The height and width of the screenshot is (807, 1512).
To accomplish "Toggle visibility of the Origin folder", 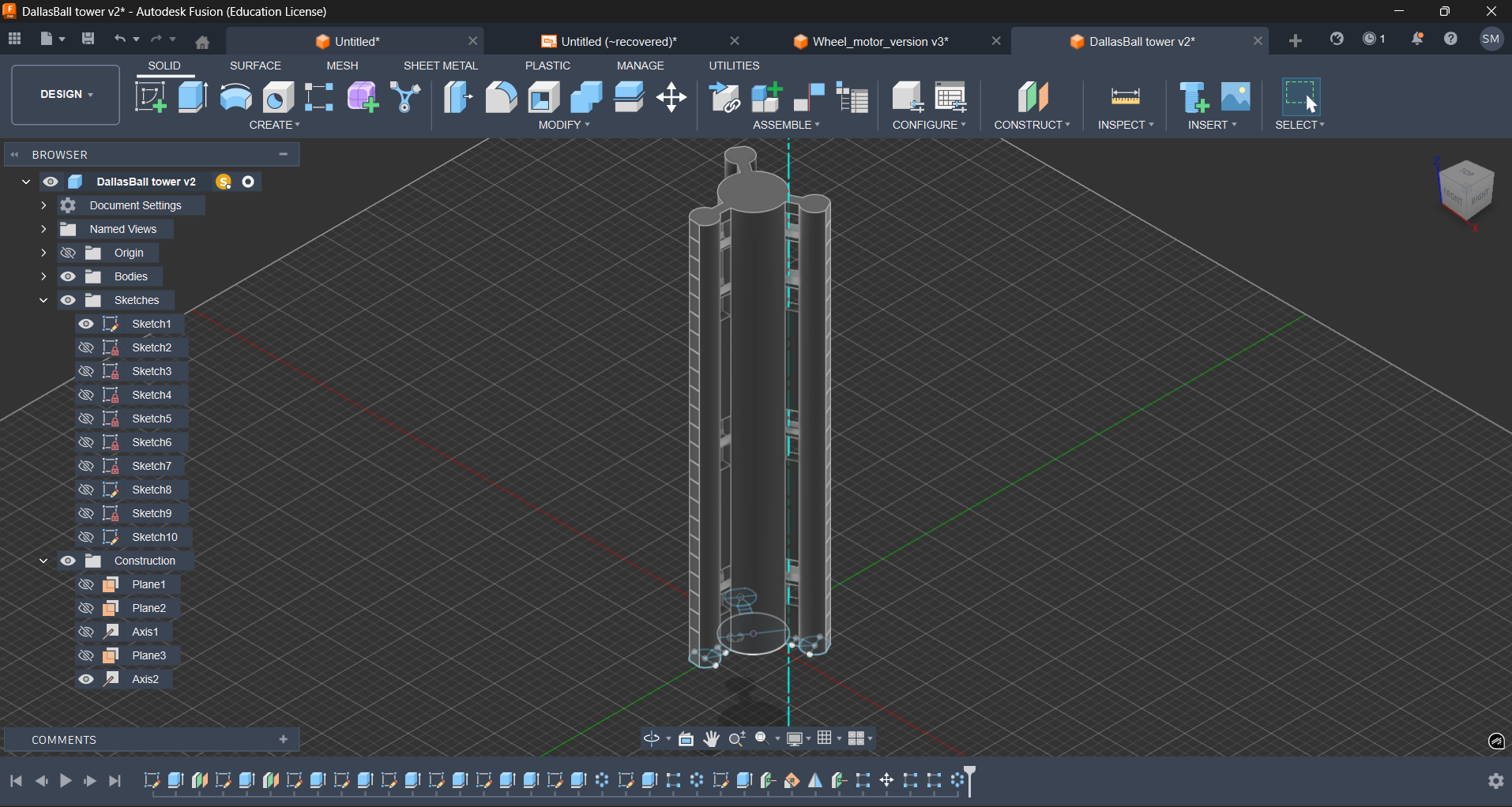I will tap(68, 253).
